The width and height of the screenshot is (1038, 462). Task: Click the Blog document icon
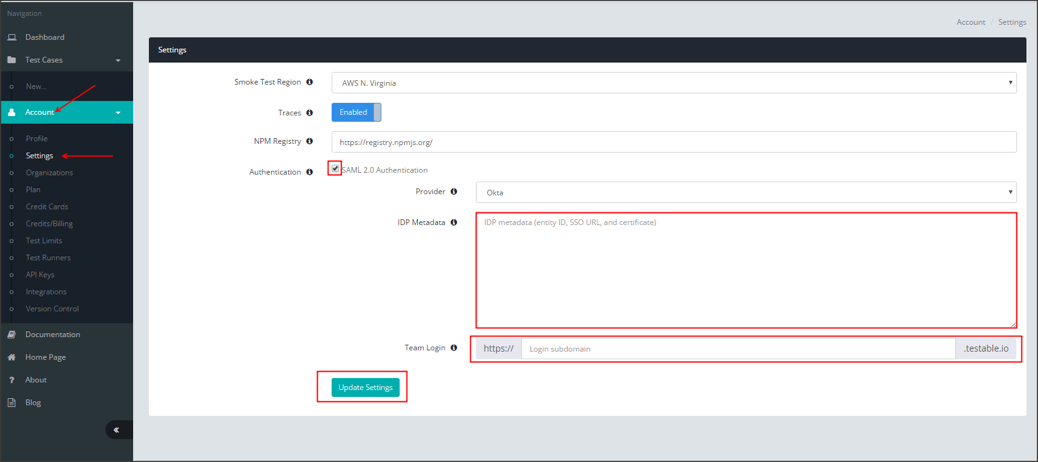point(12,403)
